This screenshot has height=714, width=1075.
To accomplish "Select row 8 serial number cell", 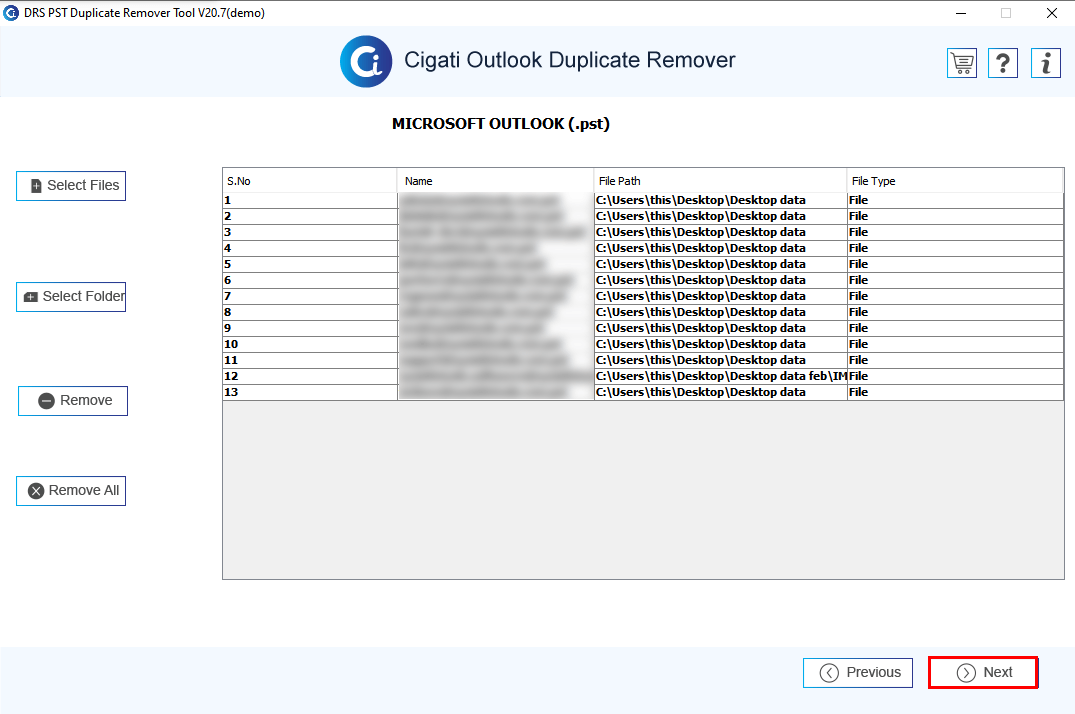I will (310, 312).
